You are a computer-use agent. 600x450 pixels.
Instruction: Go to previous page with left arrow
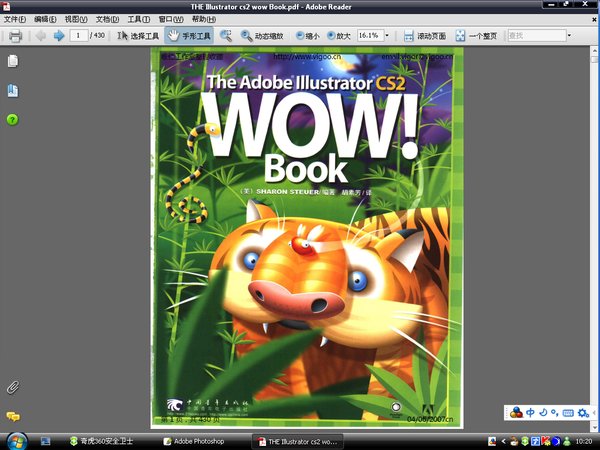(x=41, y=36)
